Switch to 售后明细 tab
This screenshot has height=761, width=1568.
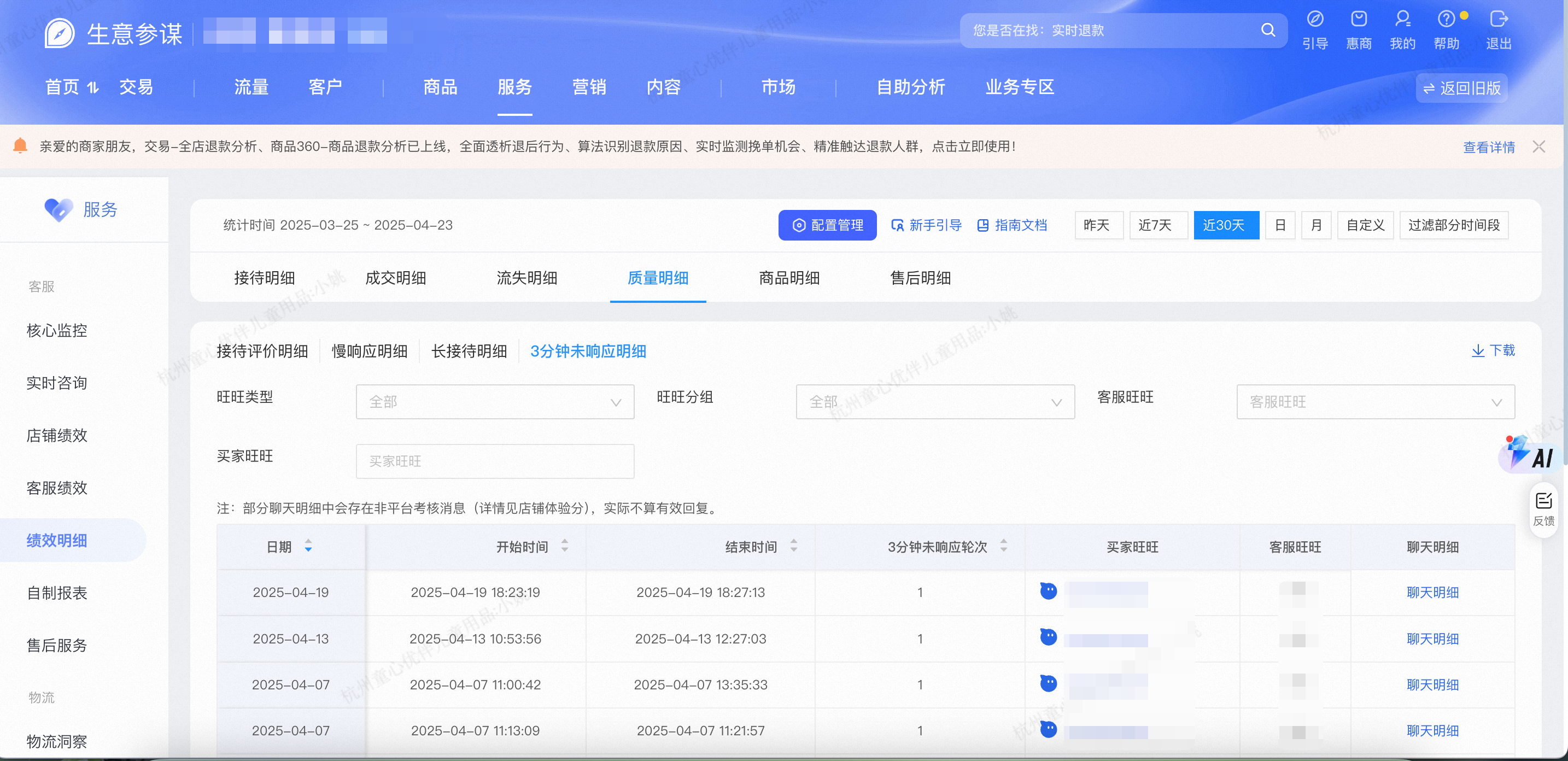(920, 278)
